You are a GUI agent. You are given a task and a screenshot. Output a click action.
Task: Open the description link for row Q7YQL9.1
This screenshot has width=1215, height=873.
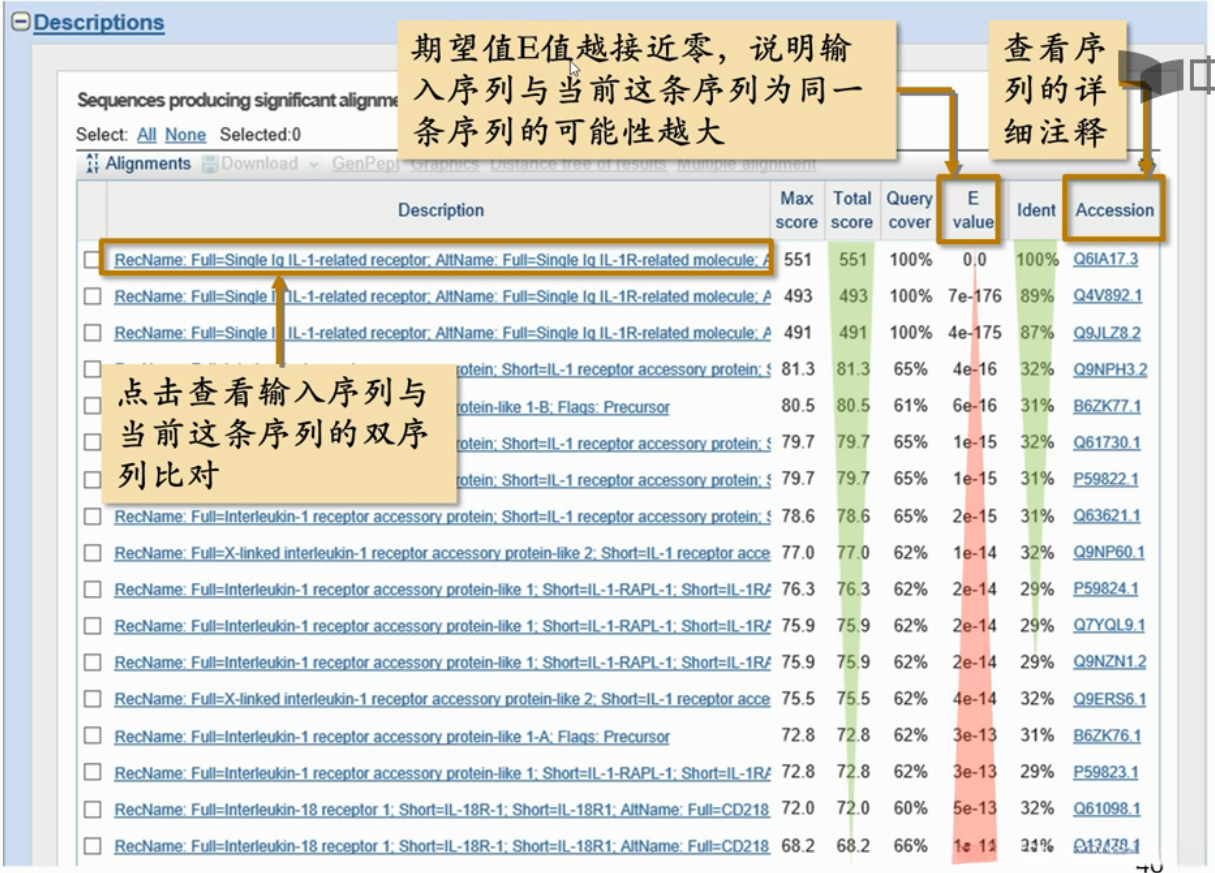(442, 626)
